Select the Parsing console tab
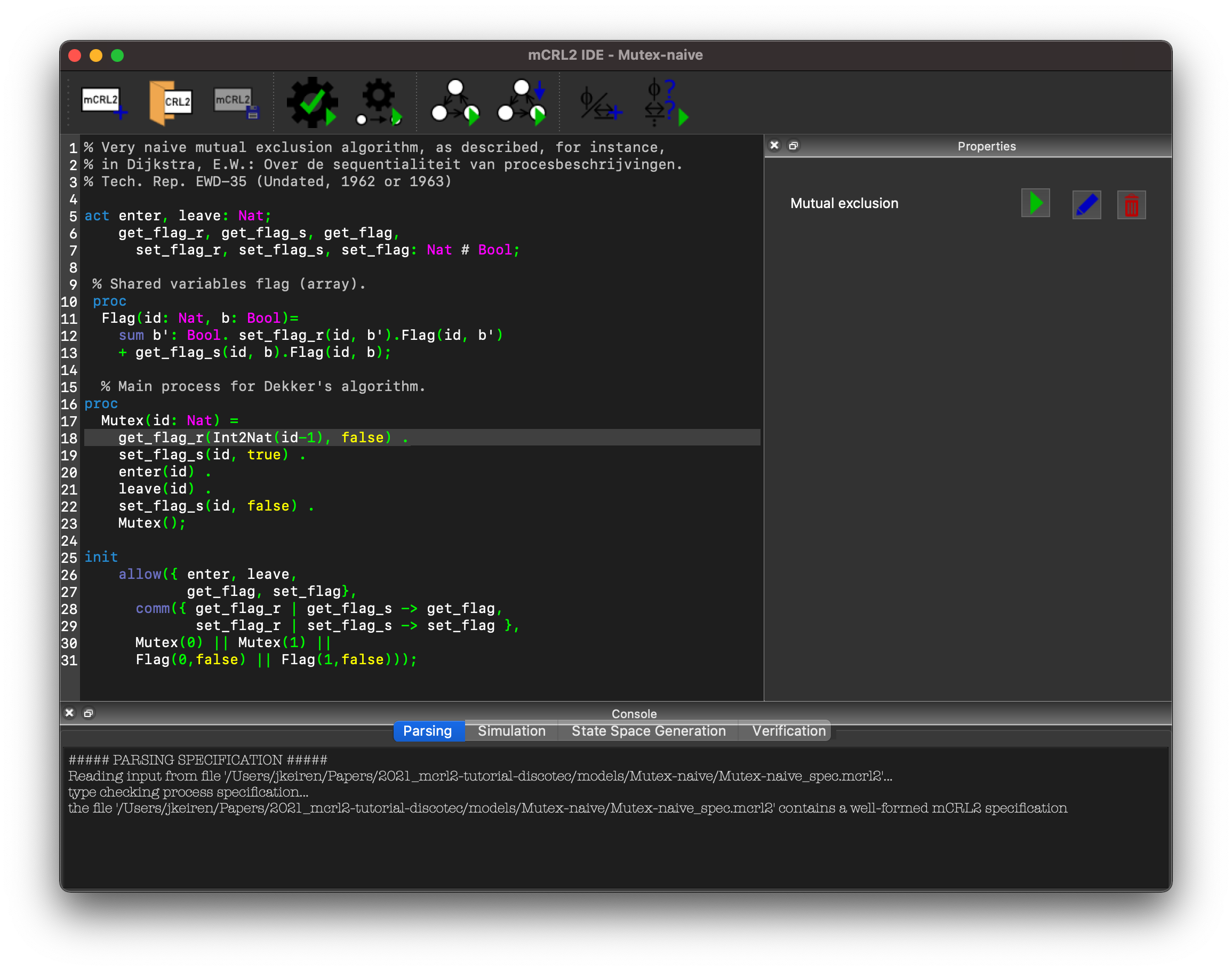This screenshot has height=971, width=1232. pos(427,730)
